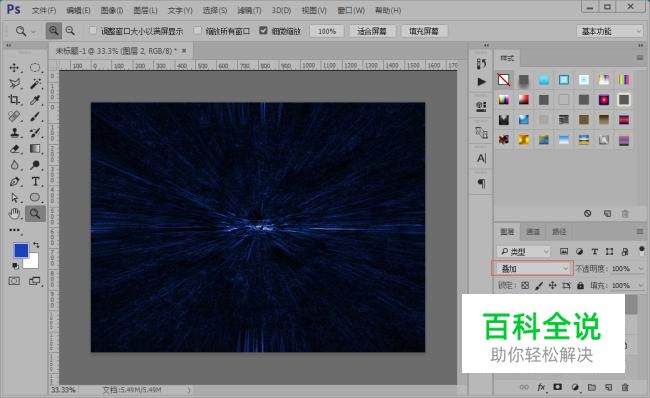Switch to the Channels tab
The height and width of the screenshot is (398, 650).
click(533, 232)
